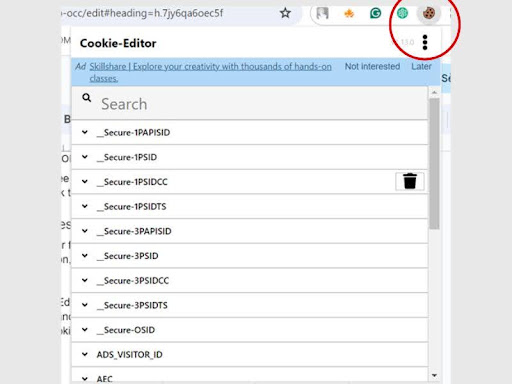Viewport: 512px width, 384px height.
Task: Open the green ChatGPT-style extension icon
Action: pyautogui.click(x=402, y=13)
